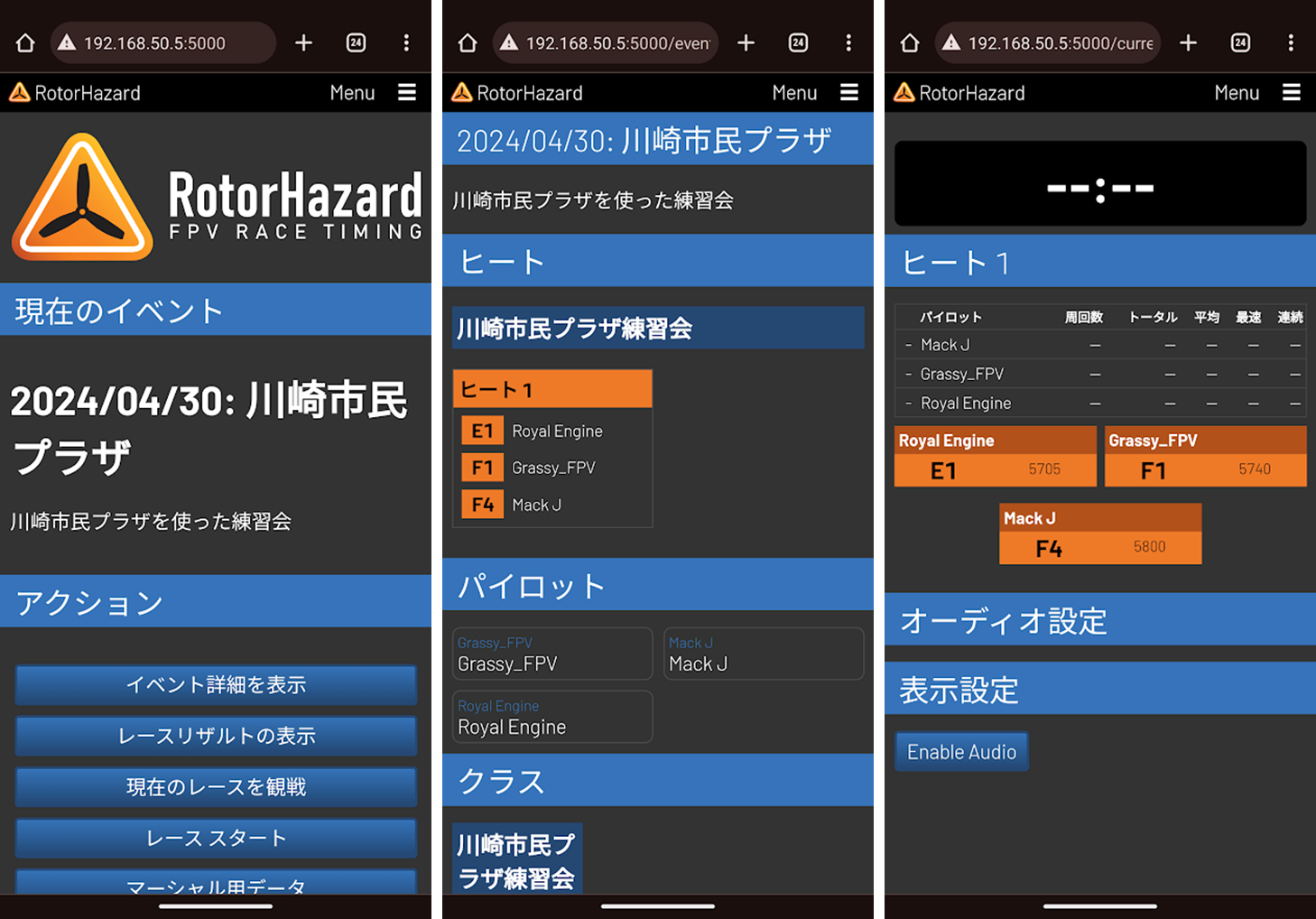Open browser overflow menu in middle phone
The height and width of the screenshot is (919, 1316).
pyautogui.click(x=848, y=42)
